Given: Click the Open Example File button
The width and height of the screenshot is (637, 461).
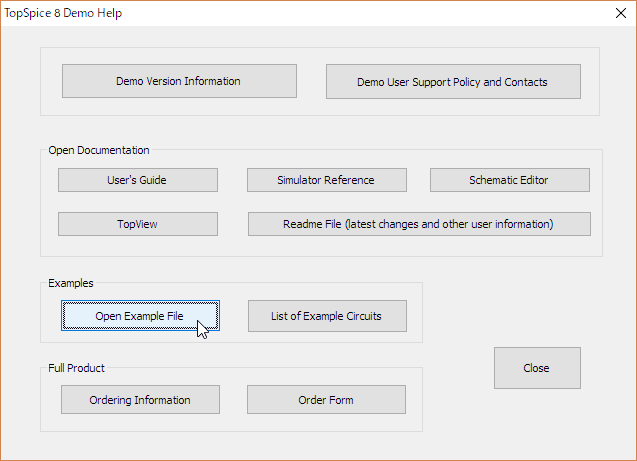Looking at the screenshot, I should 141,316.
